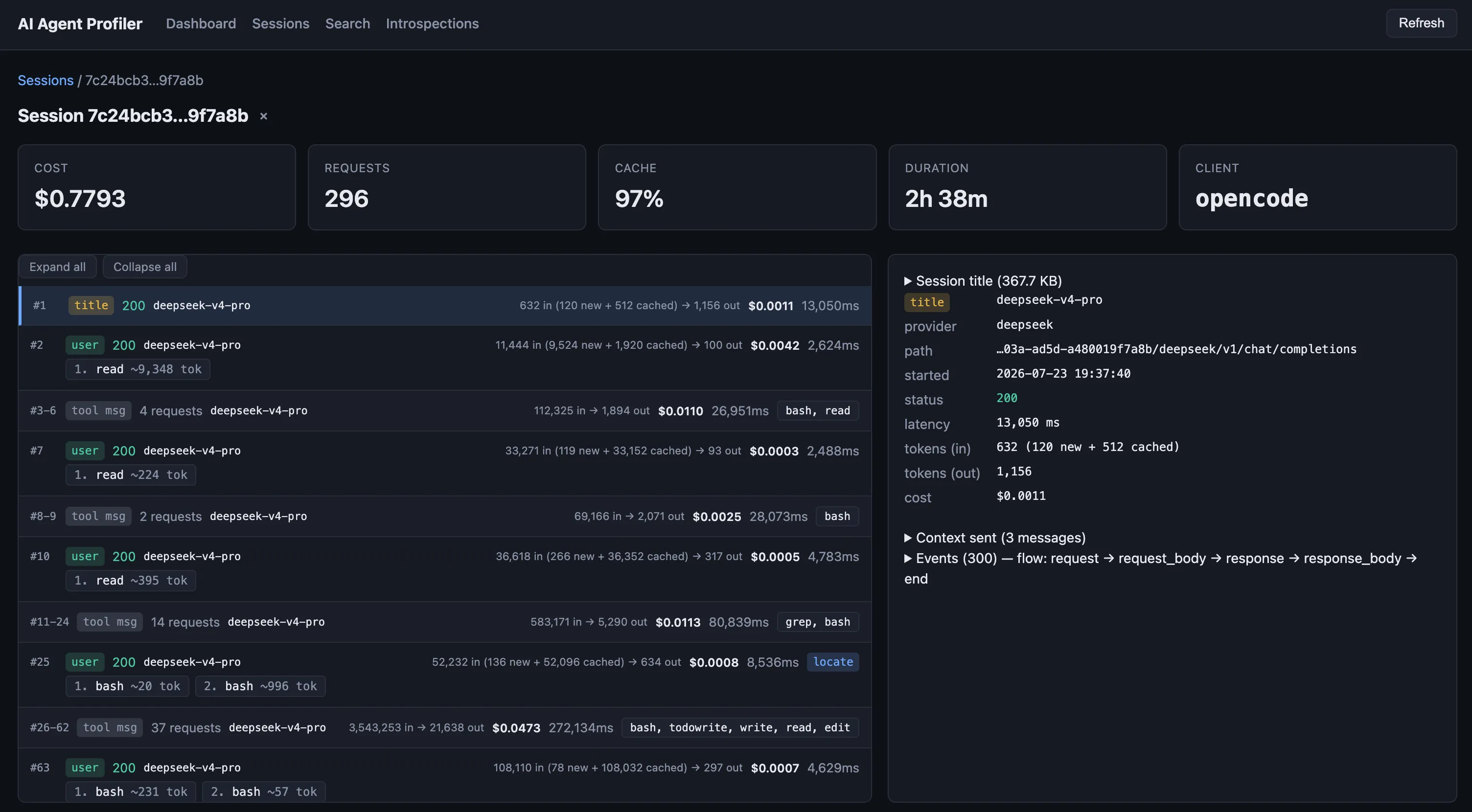Click provider value deepseek
Screen dimensions: 1472x812
tap(1024, 324)
